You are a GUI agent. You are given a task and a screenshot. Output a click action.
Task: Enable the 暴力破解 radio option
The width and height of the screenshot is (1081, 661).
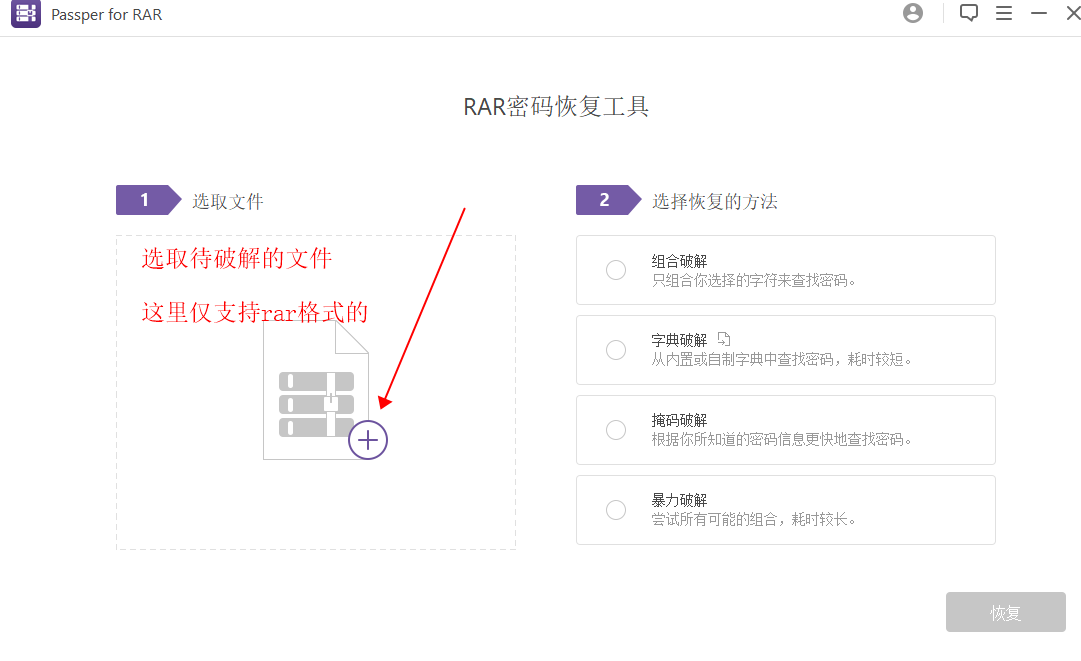coord(616,510)
